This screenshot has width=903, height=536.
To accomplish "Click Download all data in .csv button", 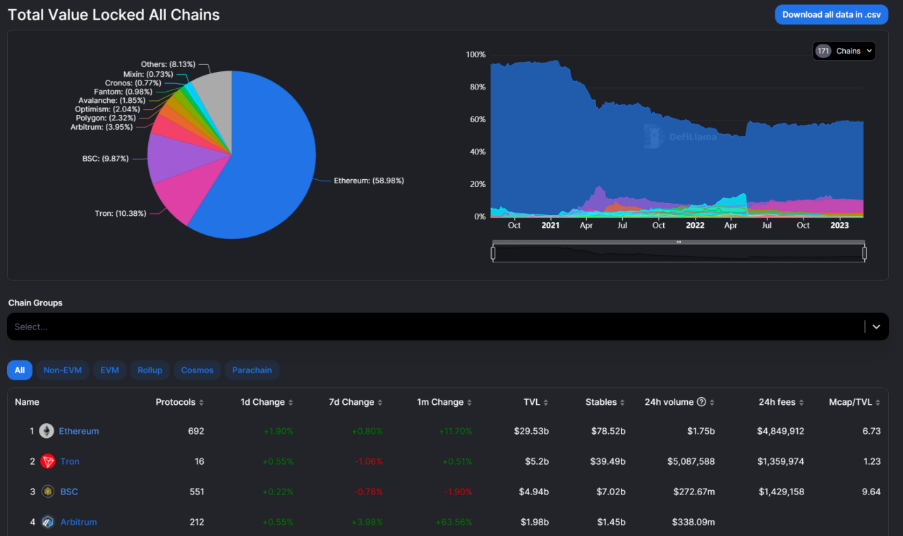I will 831,14.
